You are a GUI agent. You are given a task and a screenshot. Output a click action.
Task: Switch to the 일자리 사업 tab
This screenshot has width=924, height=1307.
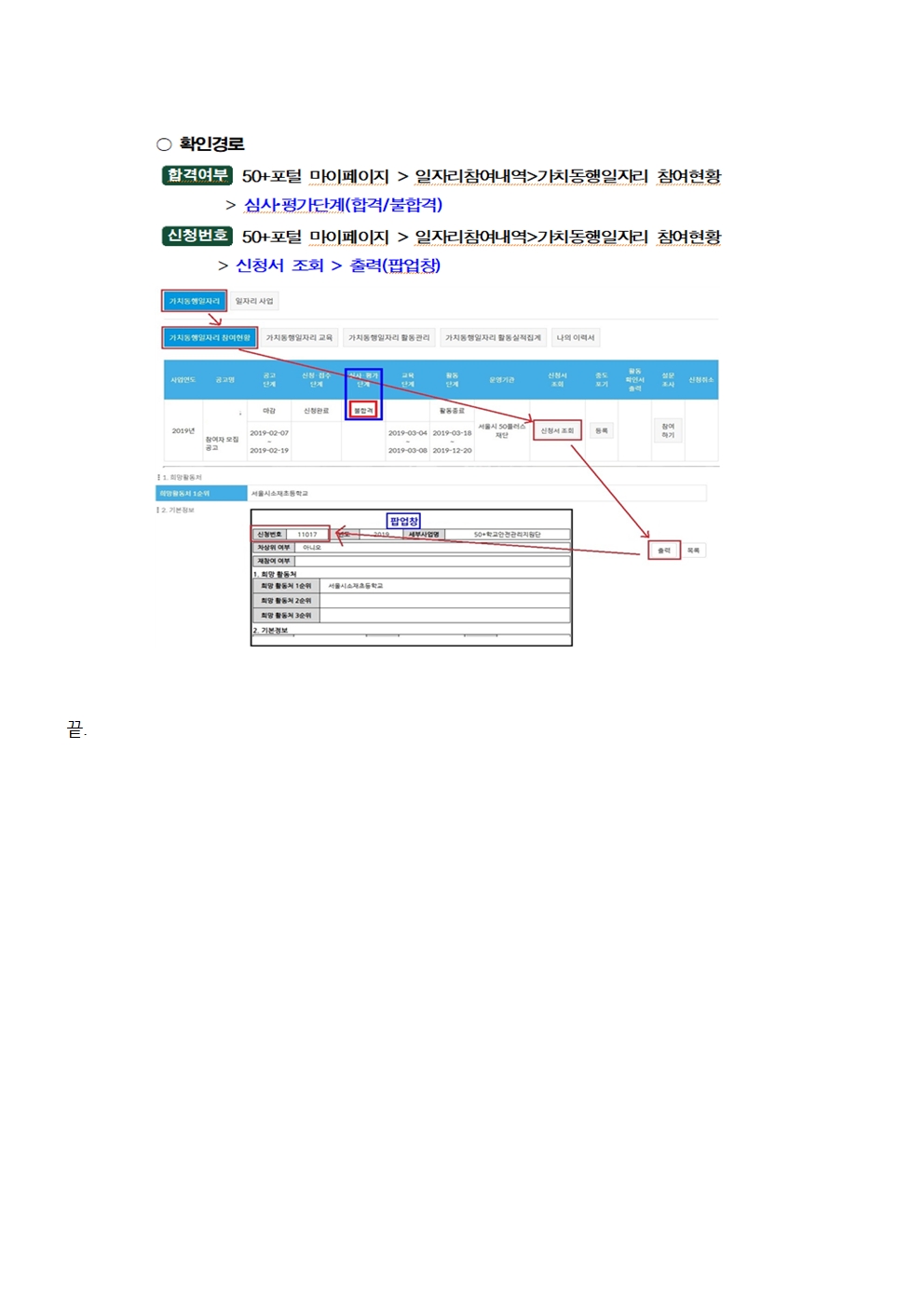coord(254,301)
